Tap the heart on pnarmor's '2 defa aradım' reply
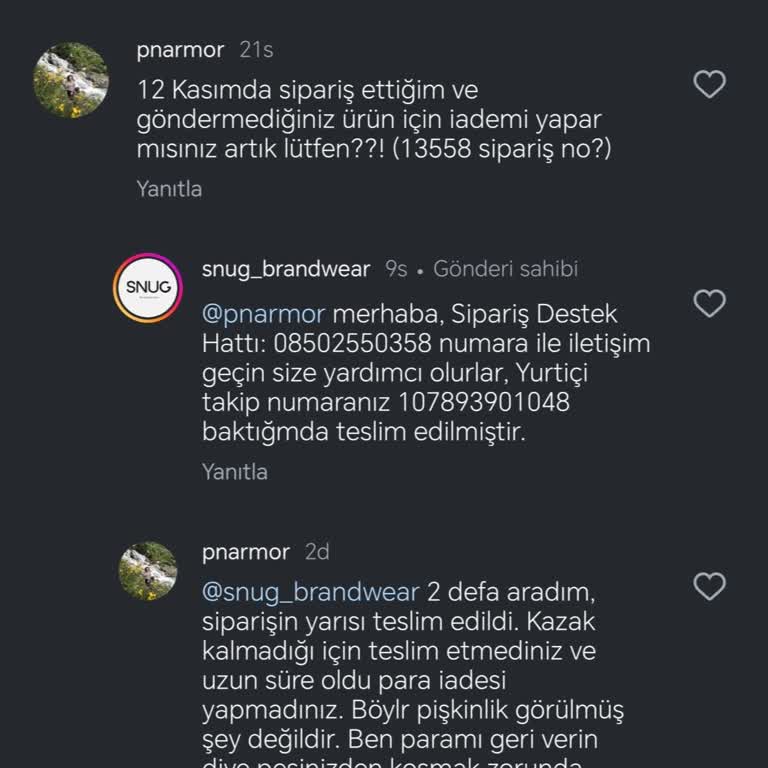 click(709, 586)
